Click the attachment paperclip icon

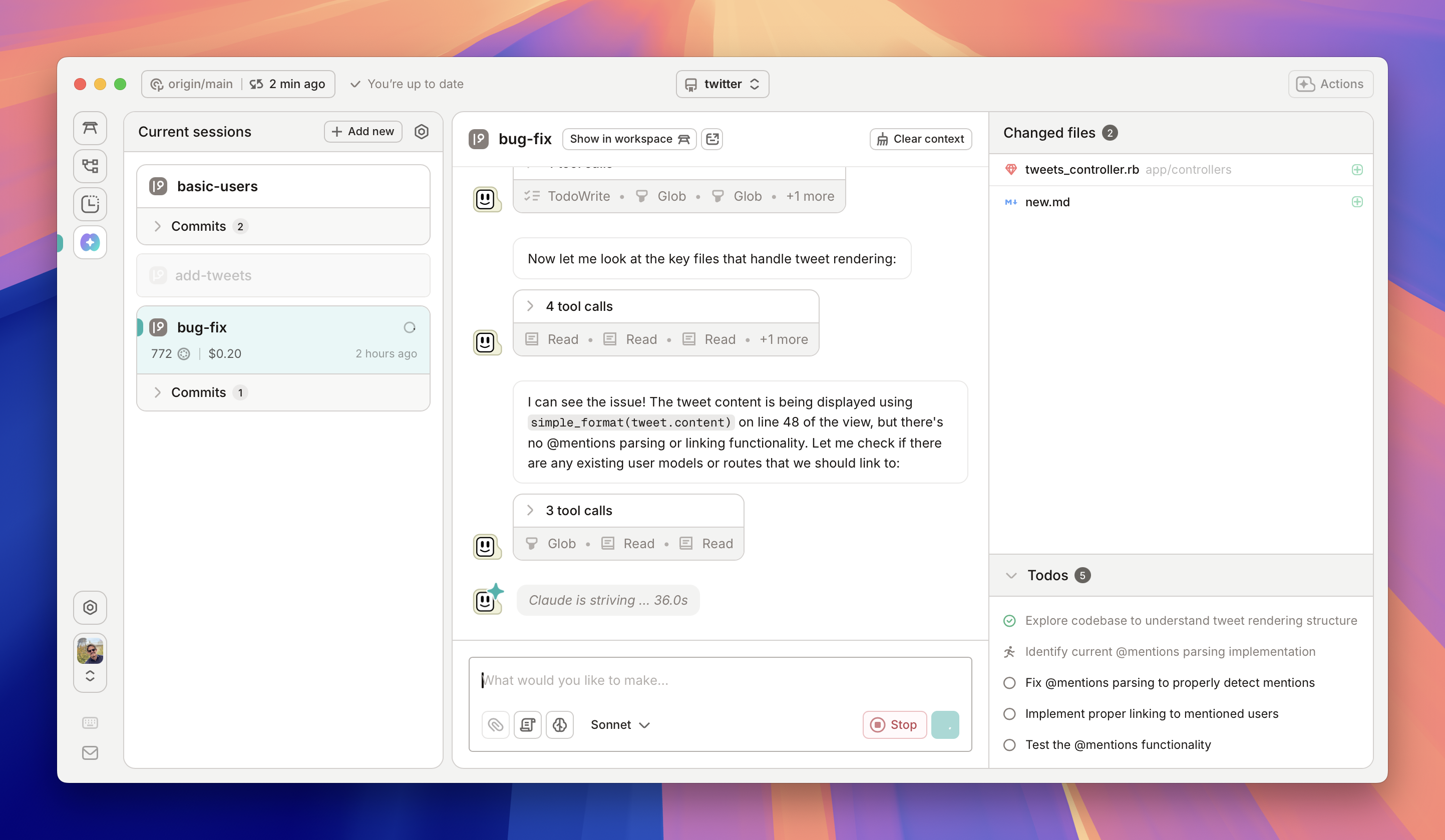tap(495, 725)
